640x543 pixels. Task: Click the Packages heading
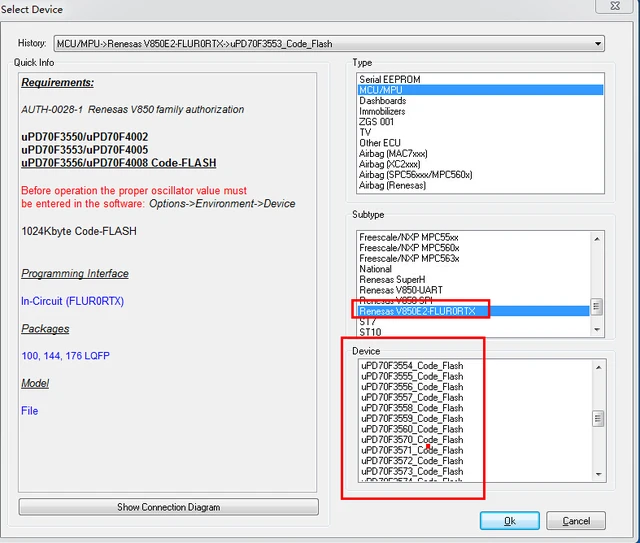click(x=45, y=329)
